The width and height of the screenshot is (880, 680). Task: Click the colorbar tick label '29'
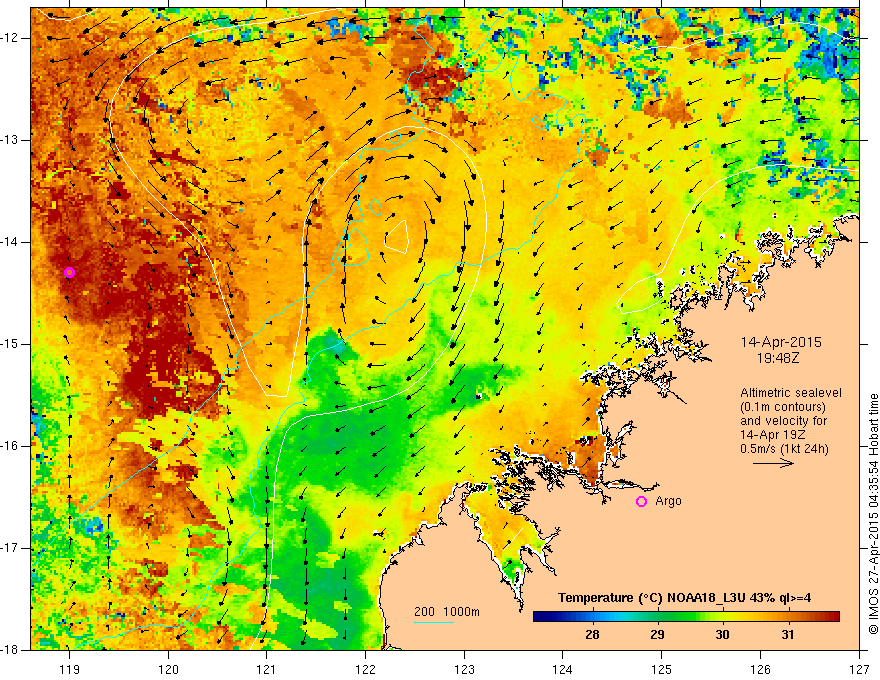point(657,635)
